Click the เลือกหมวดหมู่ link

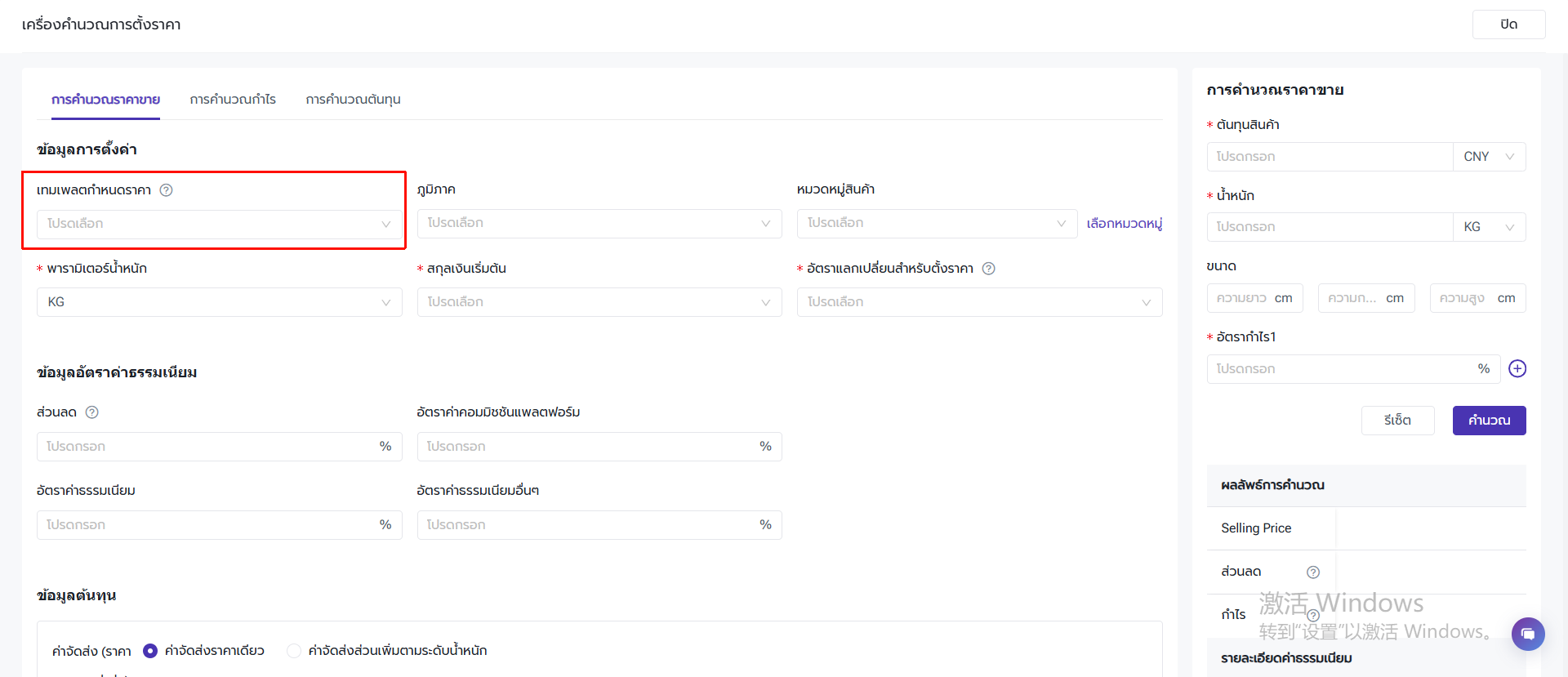point(1124,224)
